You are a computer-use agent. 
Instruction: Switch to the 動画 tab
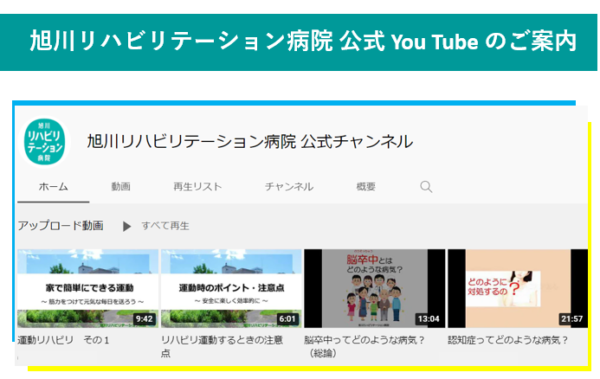(121, 186)
